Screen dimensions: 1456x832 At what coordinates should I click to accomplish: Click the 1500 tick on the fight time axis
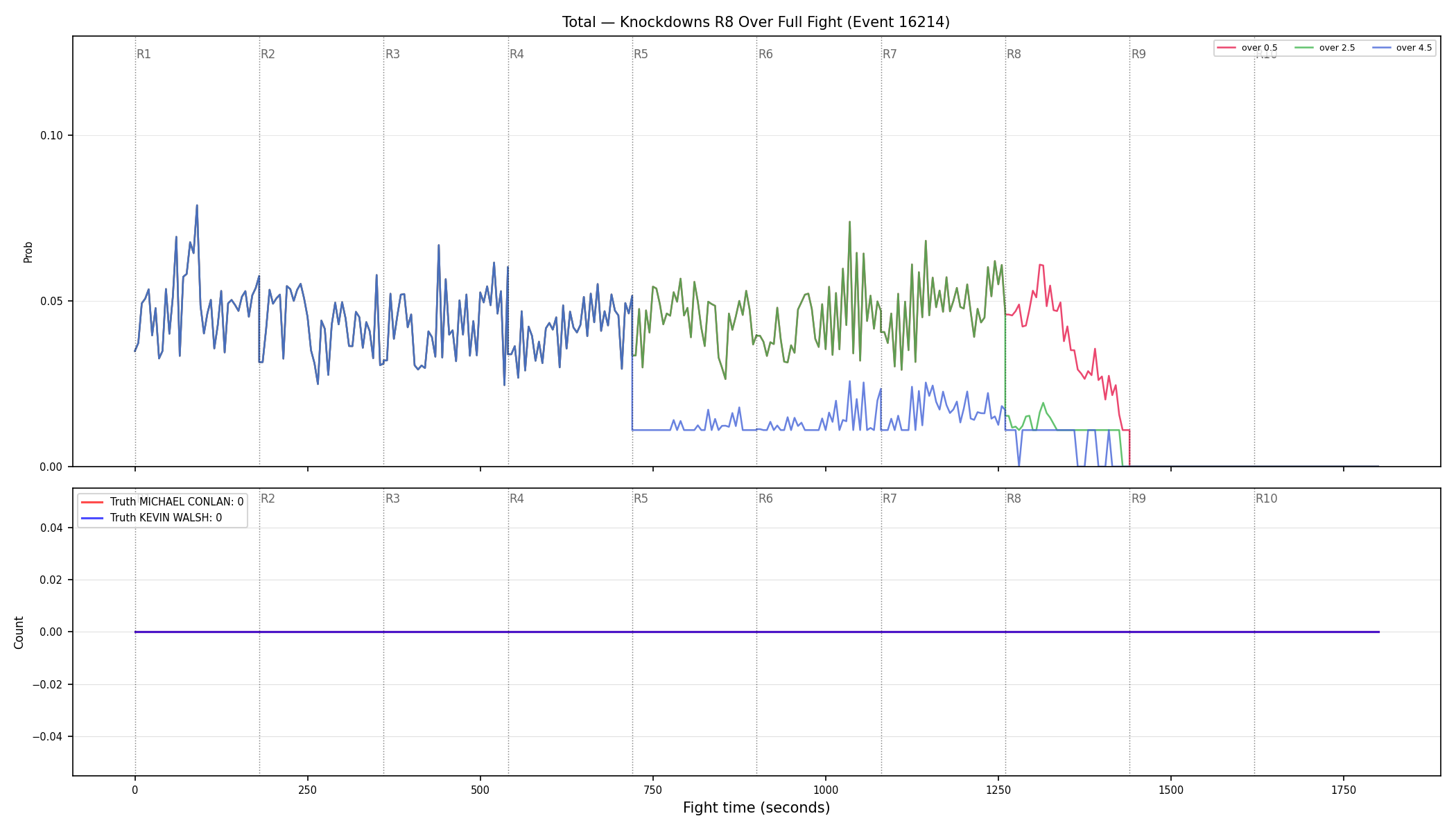click(1171, 790)
